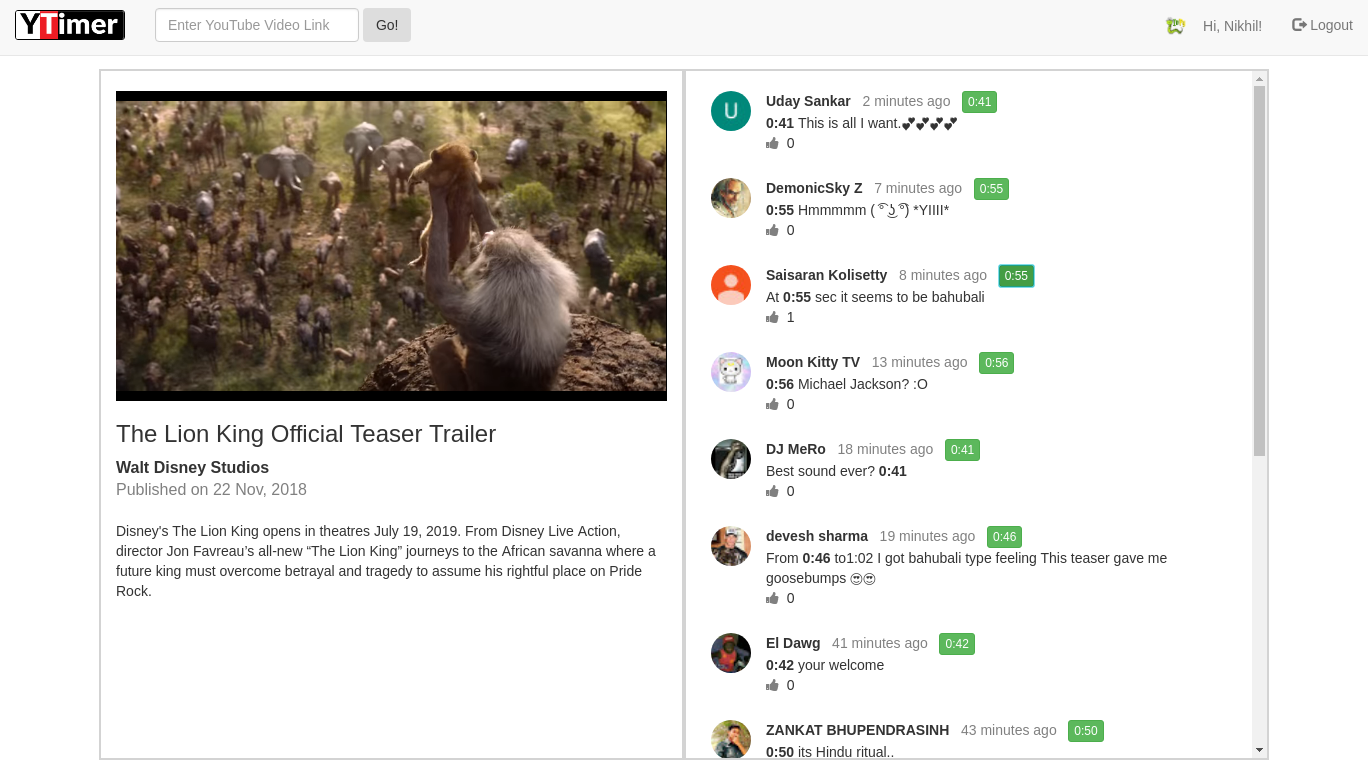The width and height of the screenshot is (1368, 768).
Task: Open devesh sharma's avatar
Action: pyautogui.click(x=731, y=546)
